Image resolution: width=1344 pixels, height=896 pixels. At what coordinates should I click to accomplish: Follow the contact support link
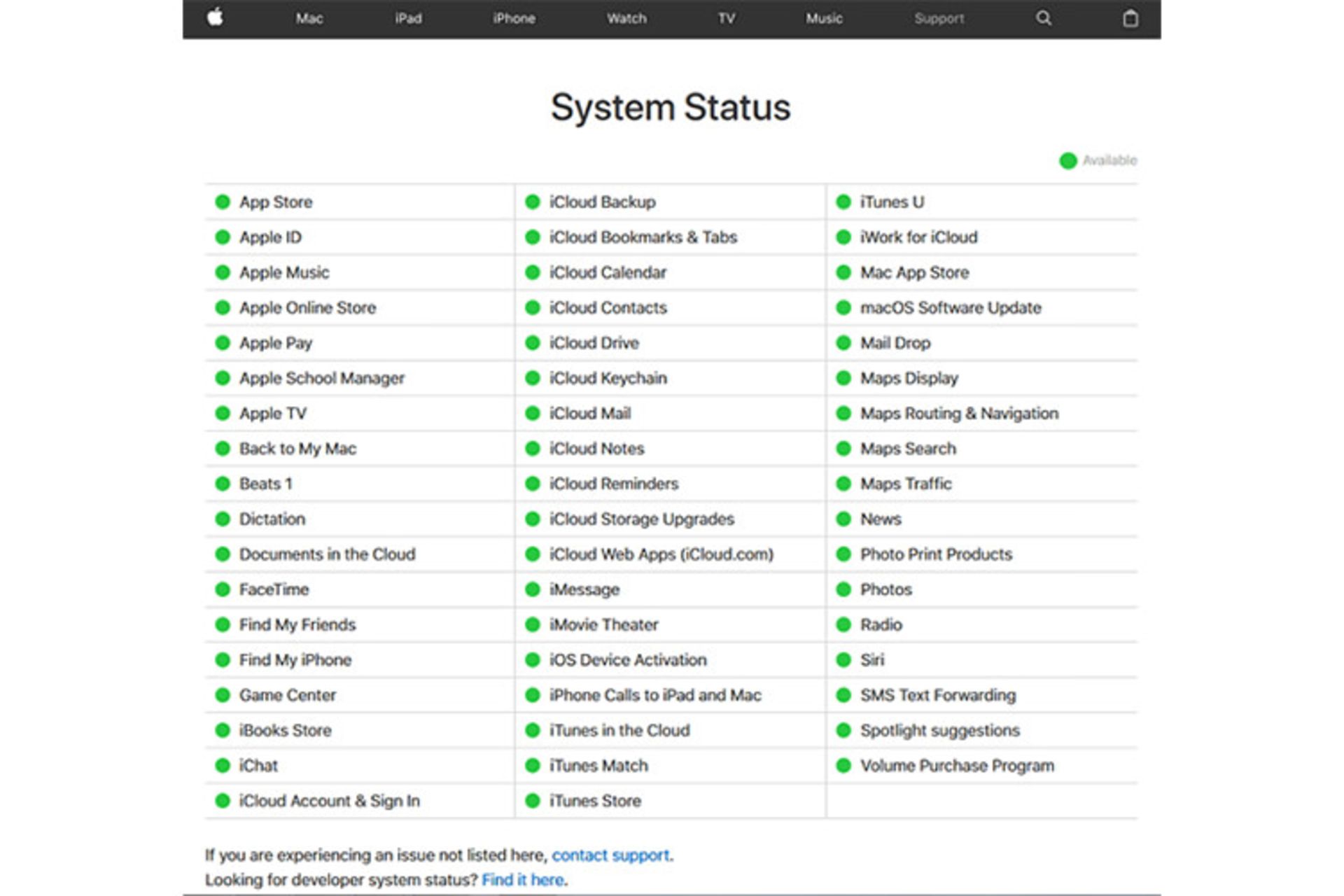[610, 855]
